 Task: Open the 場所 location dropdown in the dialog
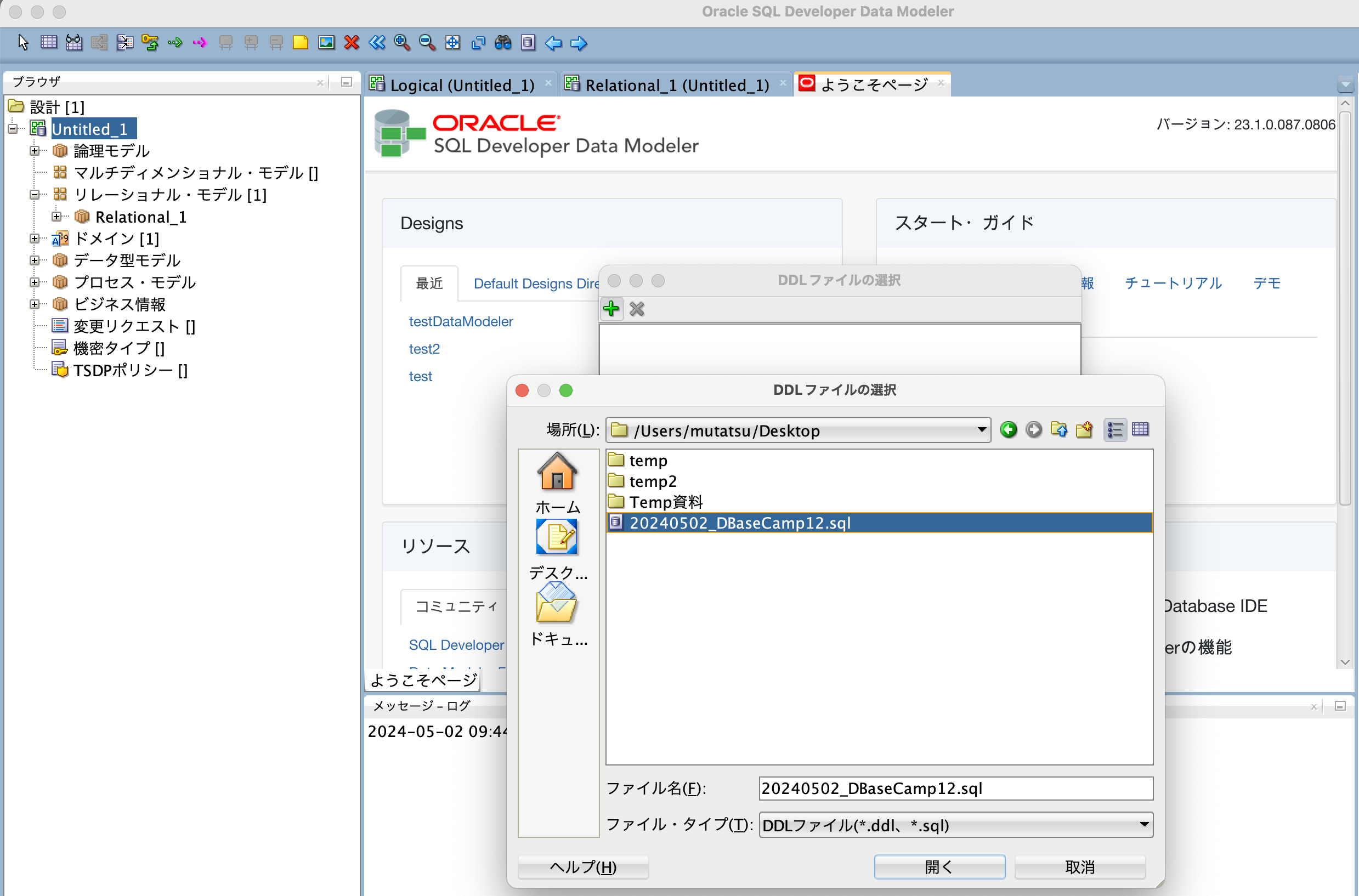pos(982,430)
